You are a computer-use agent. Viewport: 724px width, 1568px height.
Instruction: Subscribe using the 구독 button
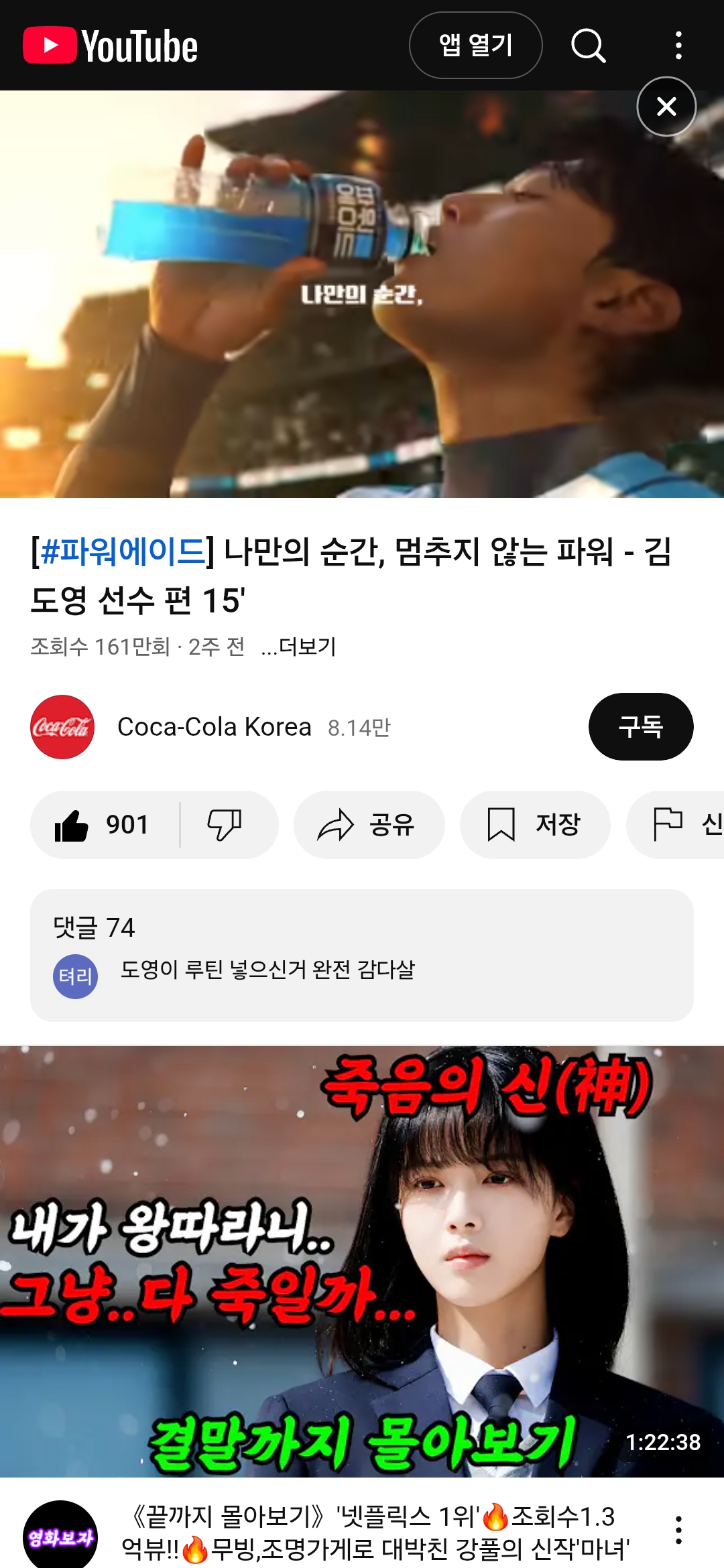point(641,727)
